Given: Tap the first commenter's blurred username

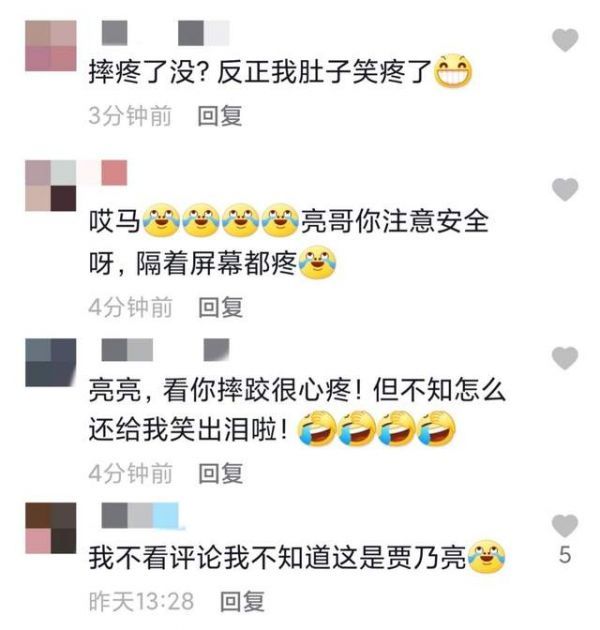Looking at the screenshot, I should click(x=165, y=33).
